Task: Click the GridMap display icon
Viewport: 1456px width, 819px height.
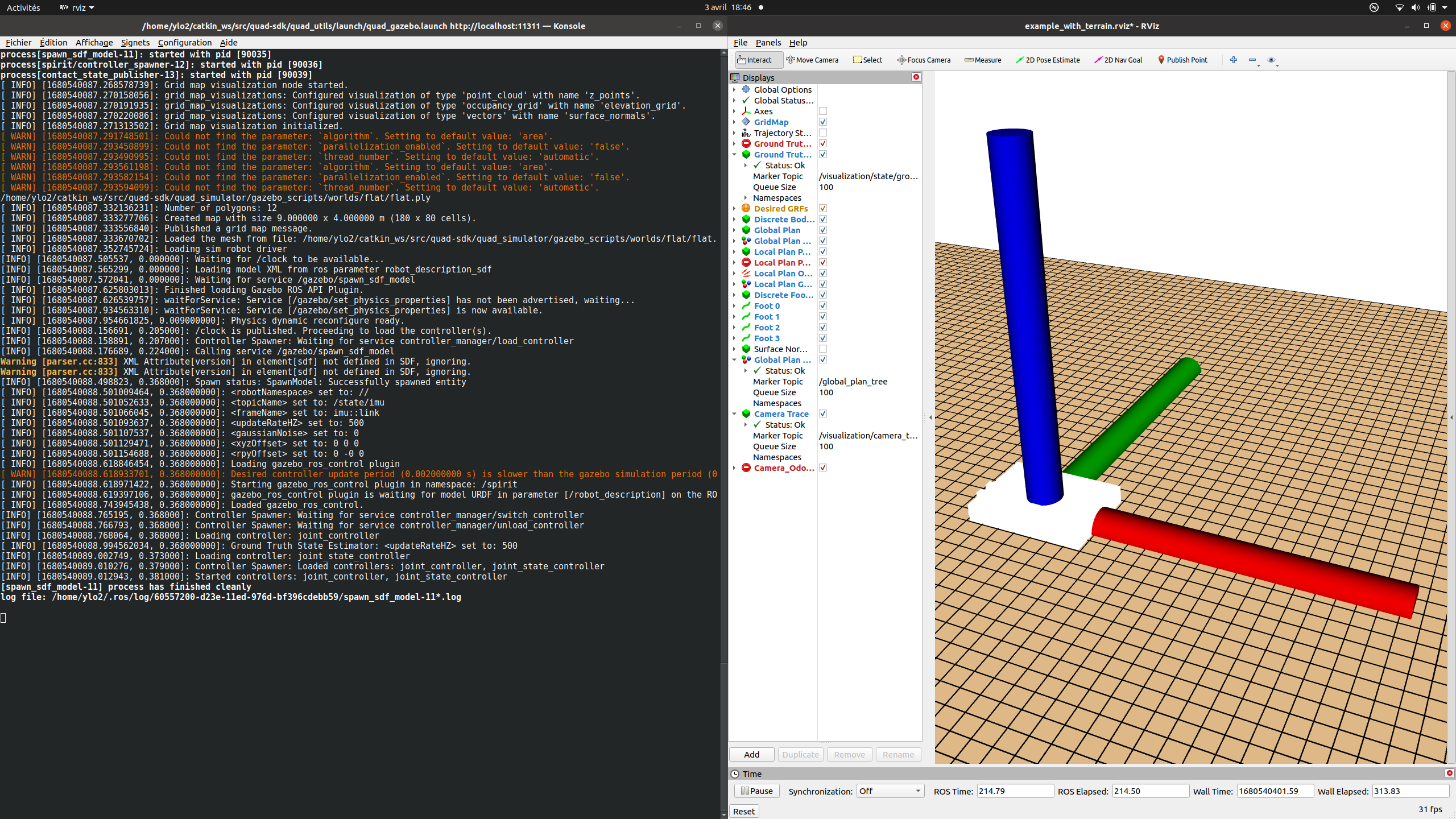Action: [746, 122]
